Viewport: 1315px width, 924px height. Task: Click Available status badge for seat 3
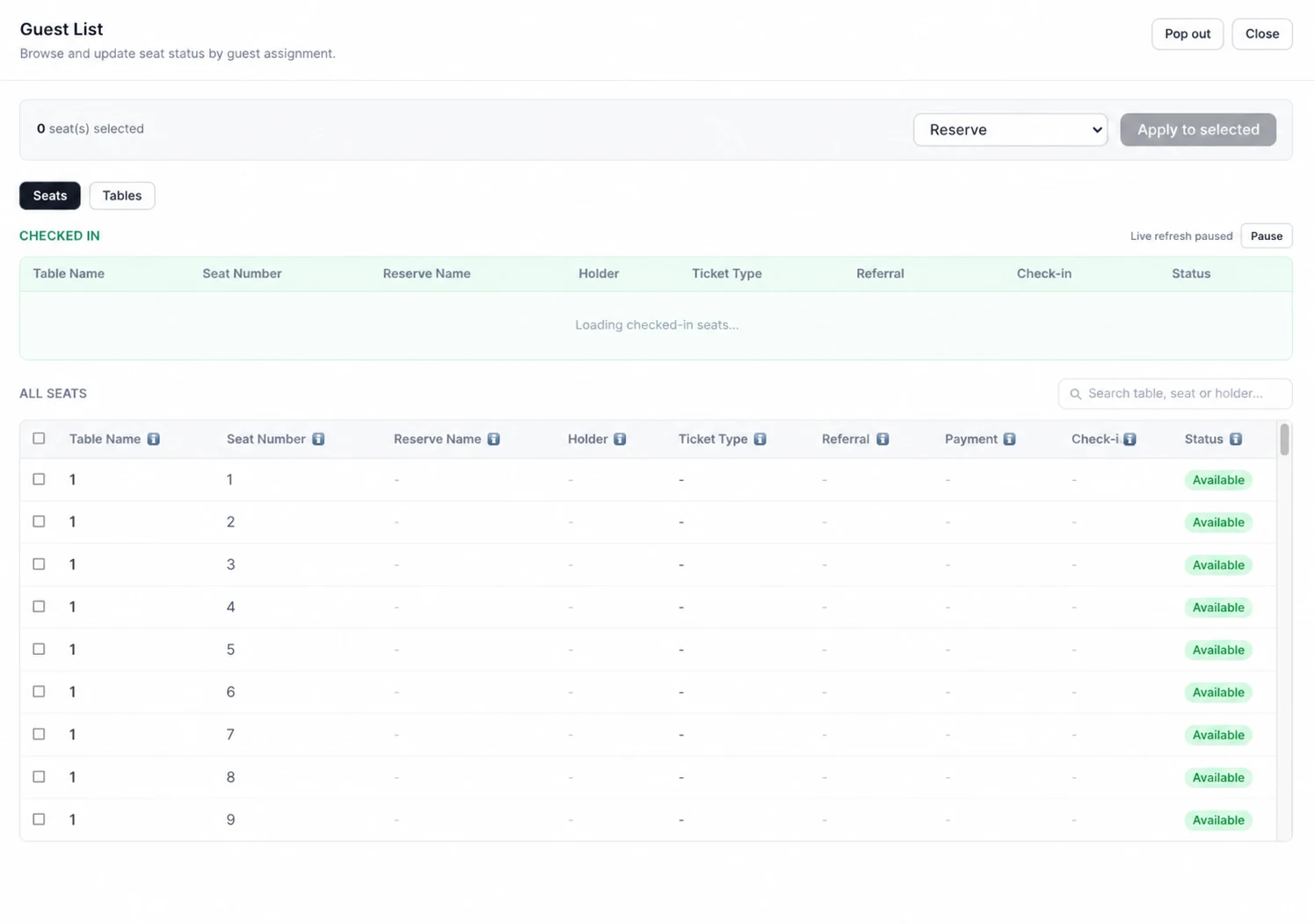click(1218, 565)
